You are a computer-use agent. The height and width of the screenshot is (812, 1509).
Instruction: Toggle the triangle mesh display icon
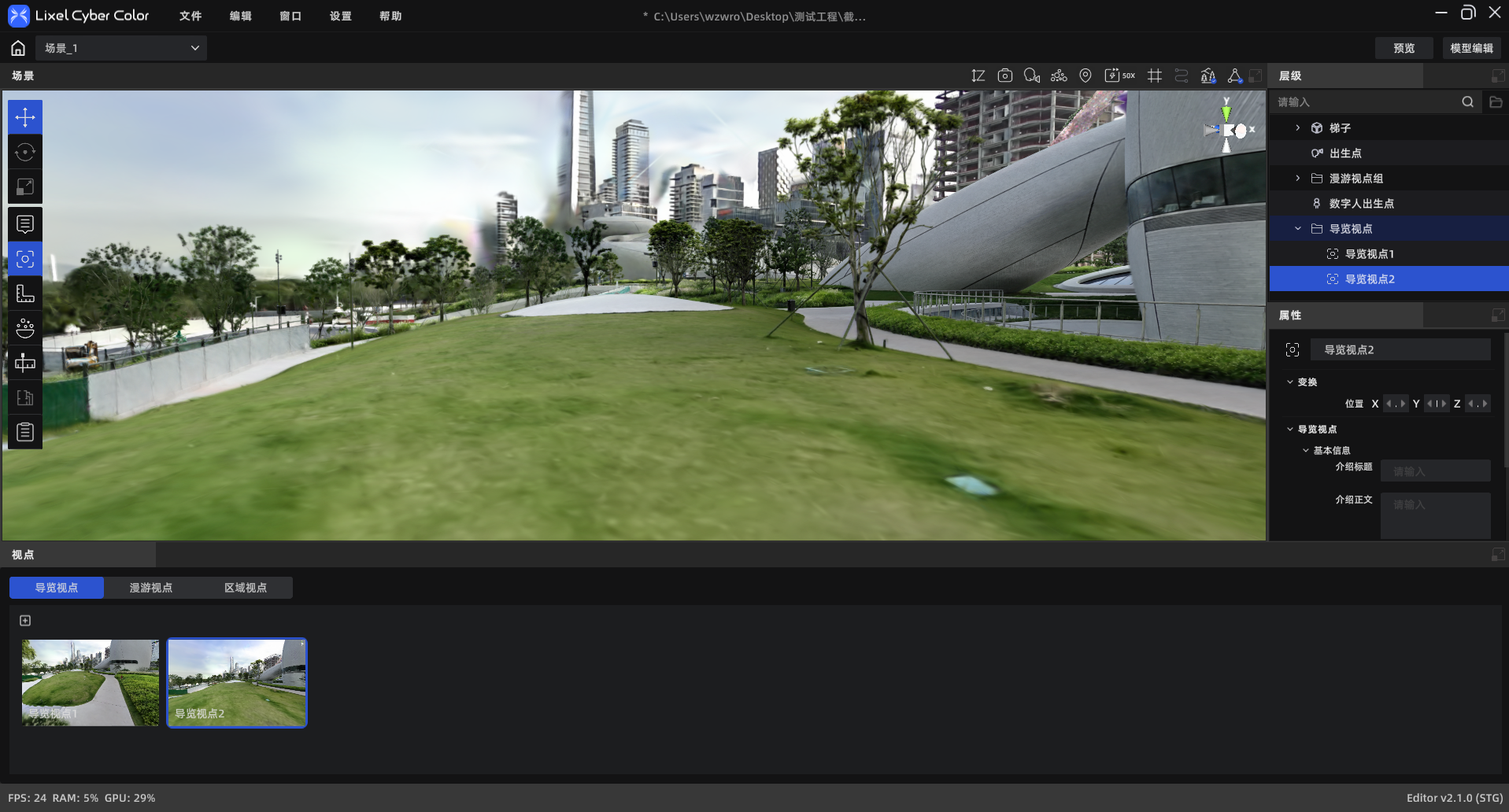1235,76
